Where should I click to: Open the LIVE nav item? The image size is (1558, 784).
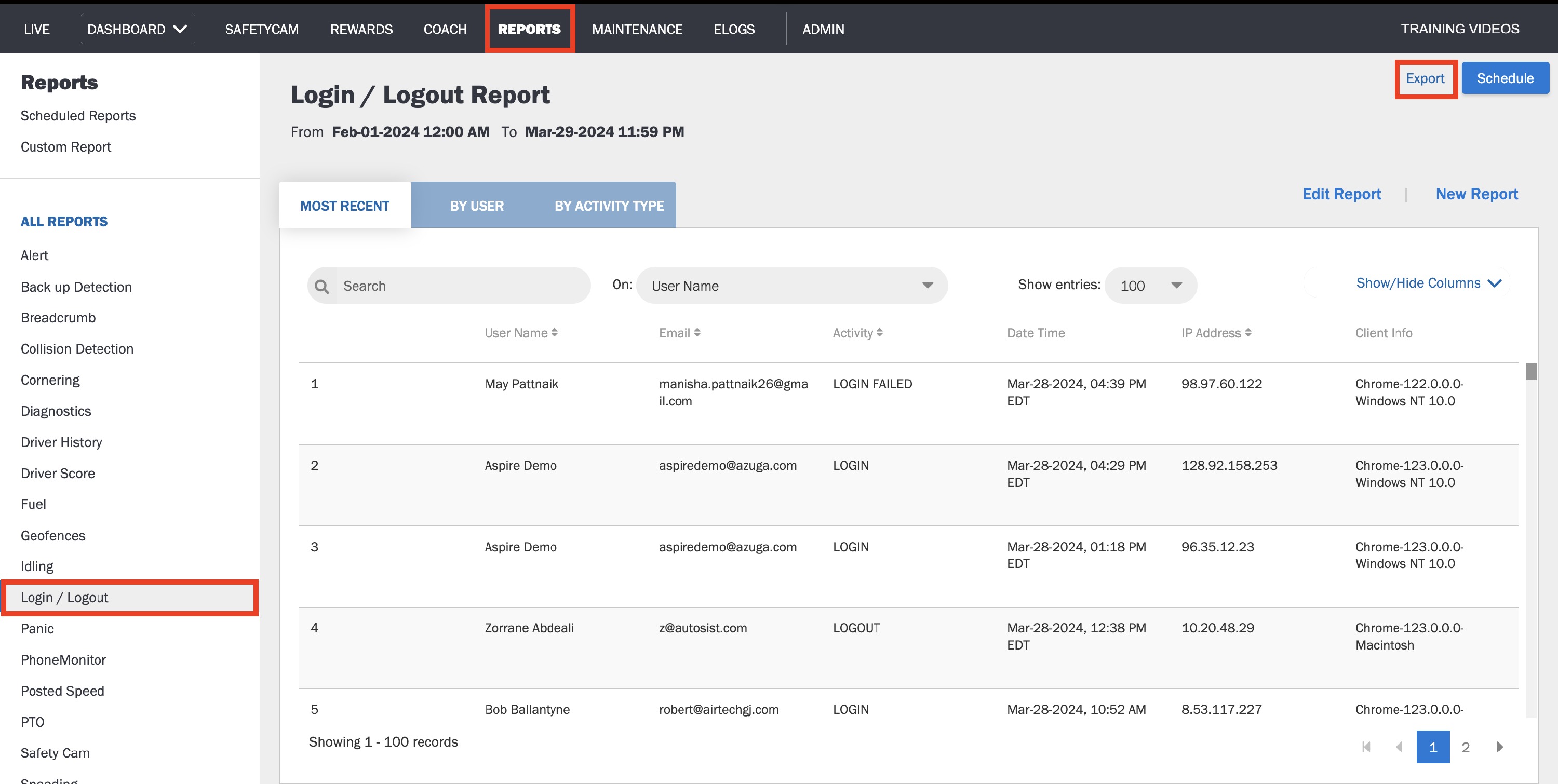37,29
